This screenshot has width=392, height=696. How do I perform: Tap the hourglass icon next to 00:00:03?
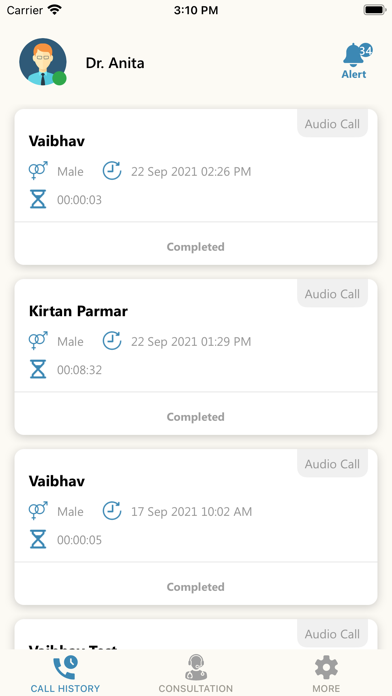point(38,199)
